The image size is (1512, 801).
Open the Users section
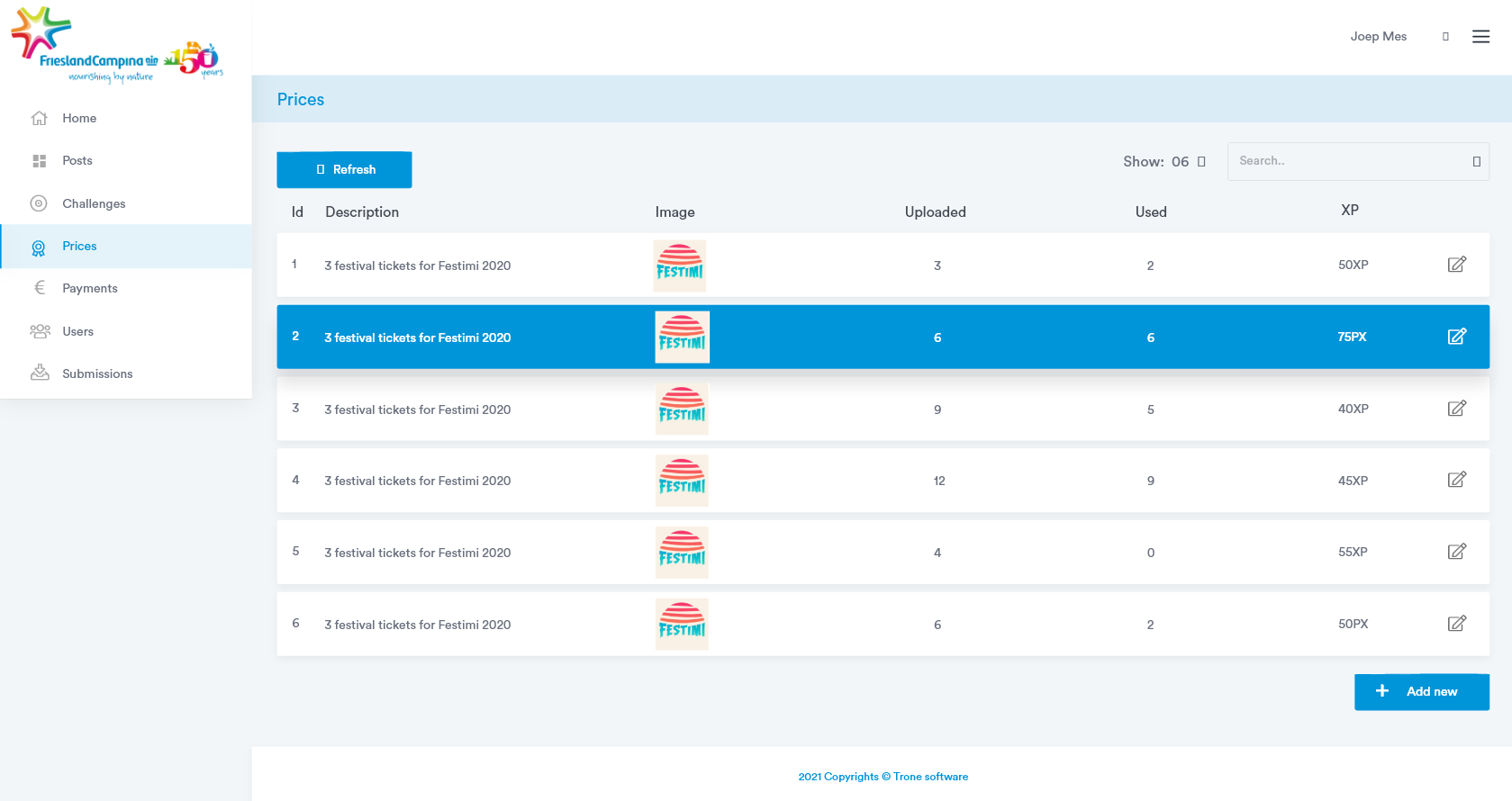pyautogui.click(x=77, y=331)
